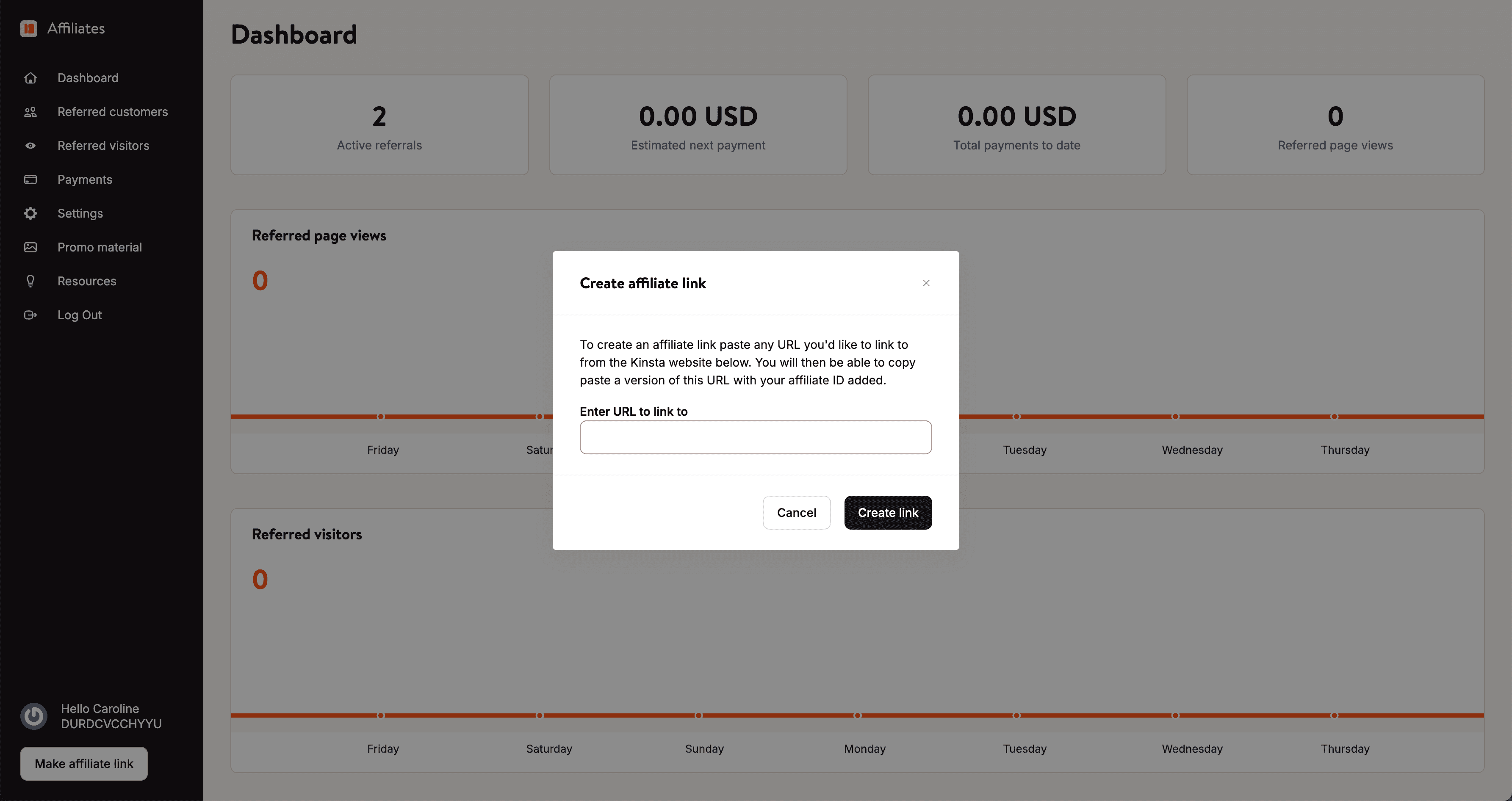The width and height of the screenshot is (1512, 801).
Task: Open Referred visitors via the eye icon
Action: (x=30, y=146)
